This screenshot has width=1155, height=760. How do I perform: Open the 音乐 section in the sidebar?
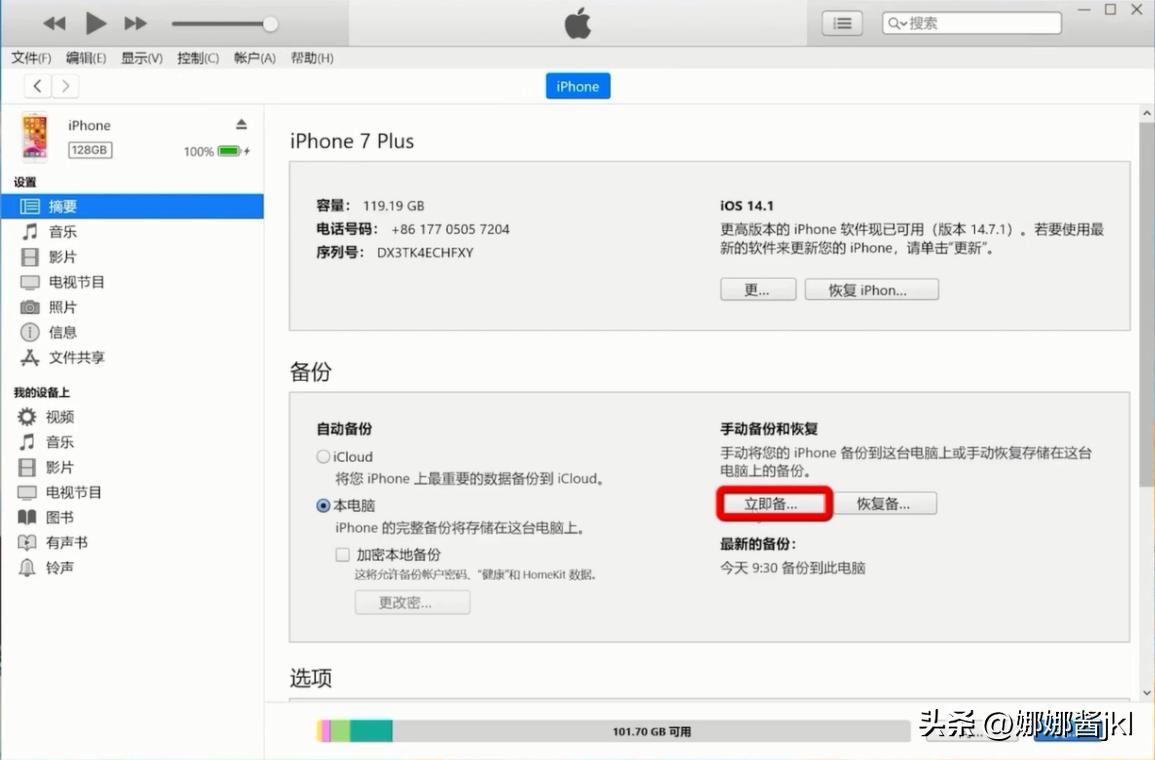(62, 231)
